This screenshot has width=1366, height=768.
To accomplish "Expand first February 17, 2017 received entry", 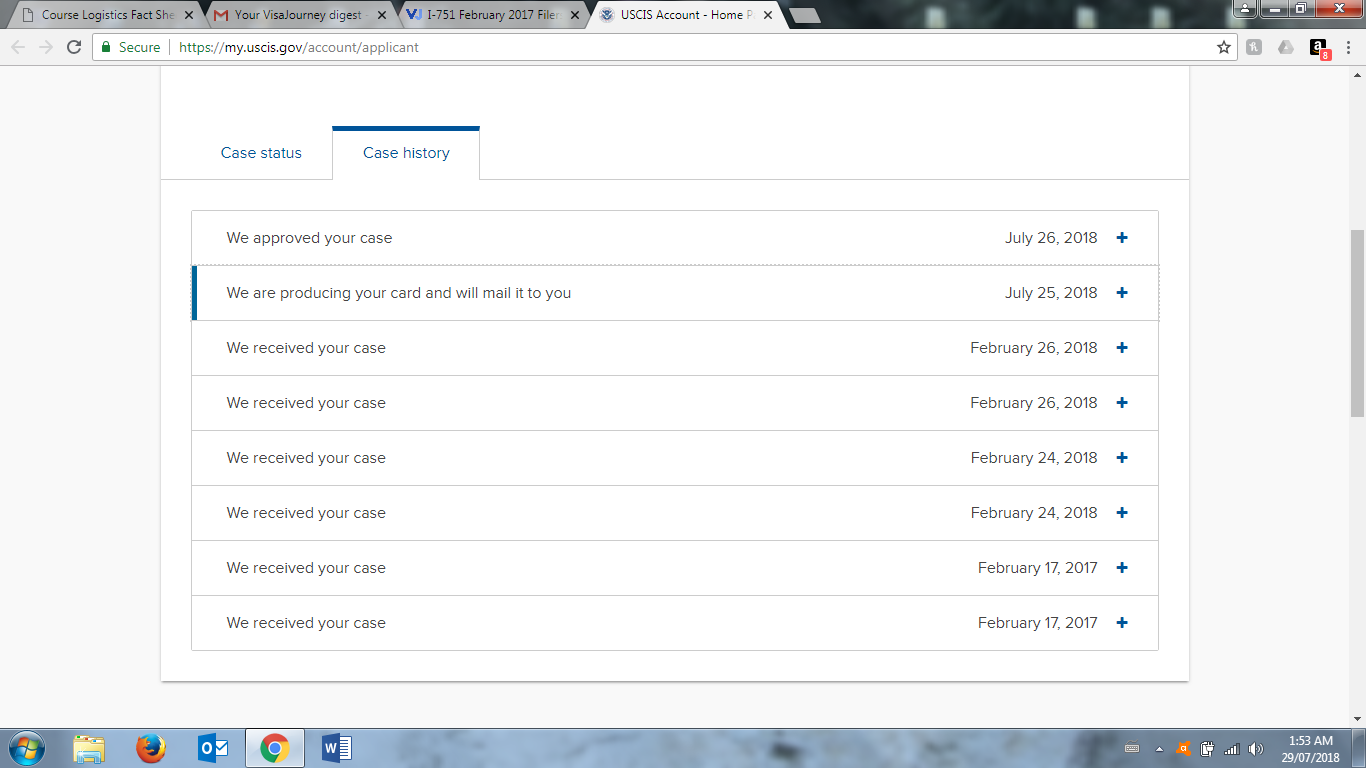I will 1122,568.
